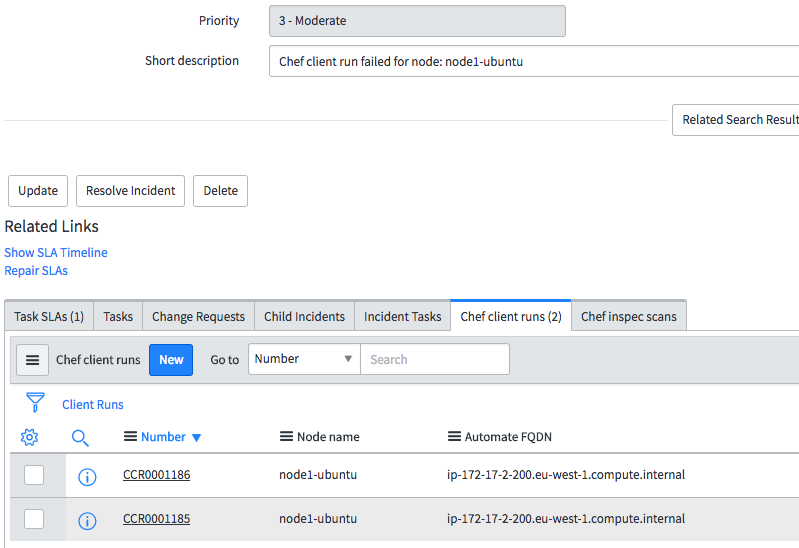Screen dimensions: 799x548
Task: Open the Chef inspec scans tab
Action: 629,317
